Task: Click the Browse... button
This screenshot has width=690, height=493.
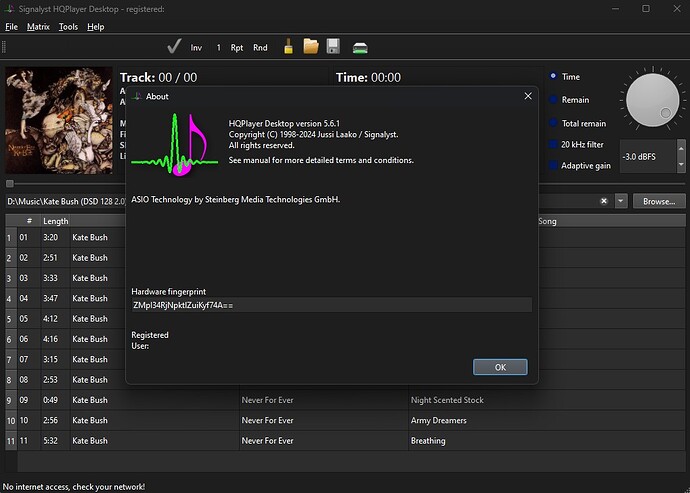Action: coord(659,201)
